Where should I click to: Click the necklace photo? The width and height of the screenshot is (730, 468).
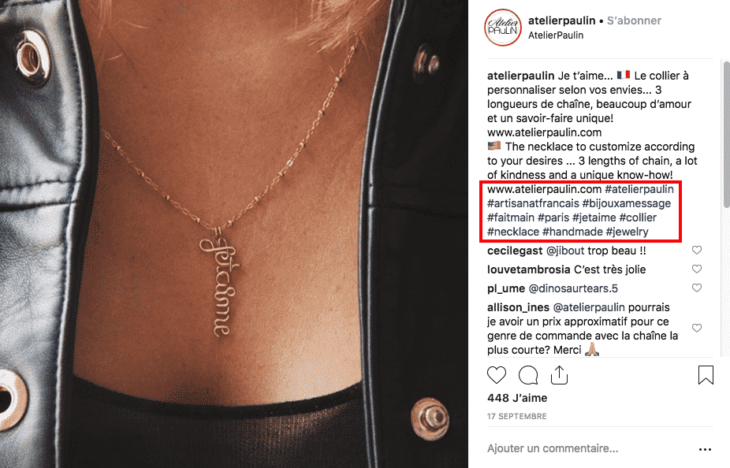(x=234, y=234)
